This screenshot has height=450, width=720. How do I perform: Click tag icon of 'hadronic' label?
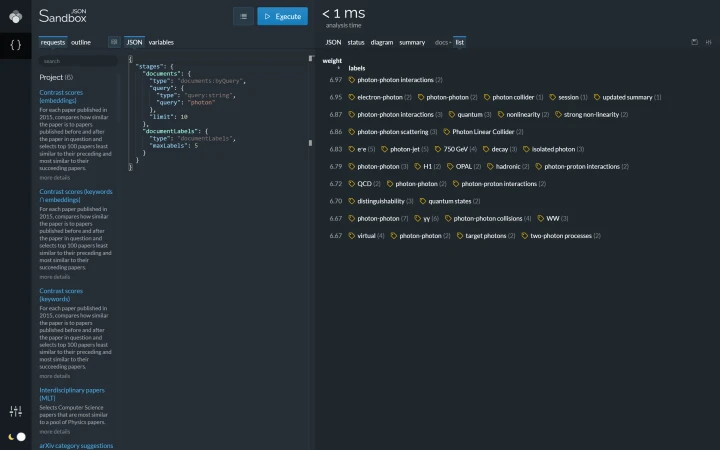click(x=490, y=167)
